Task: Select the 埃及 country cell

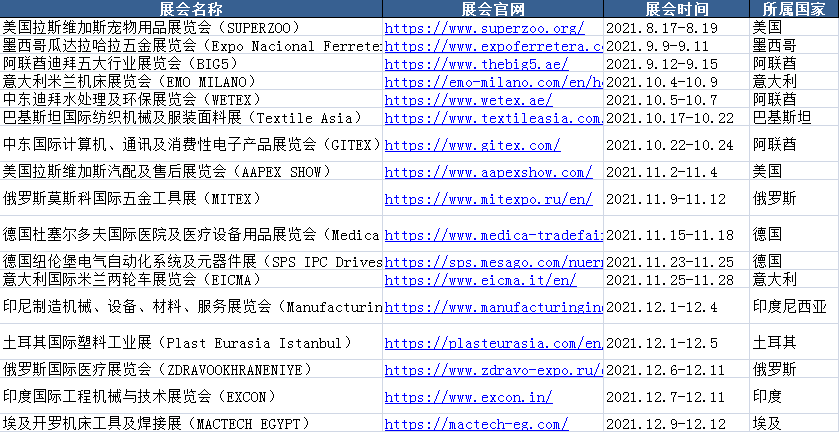Action: click(794, 423)
